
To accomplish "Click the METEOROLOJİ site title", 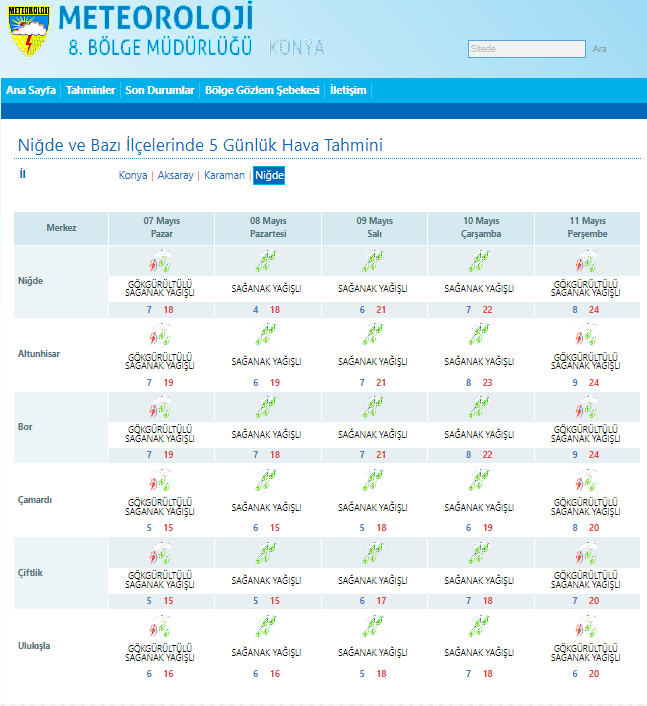I will pos(156,18).
